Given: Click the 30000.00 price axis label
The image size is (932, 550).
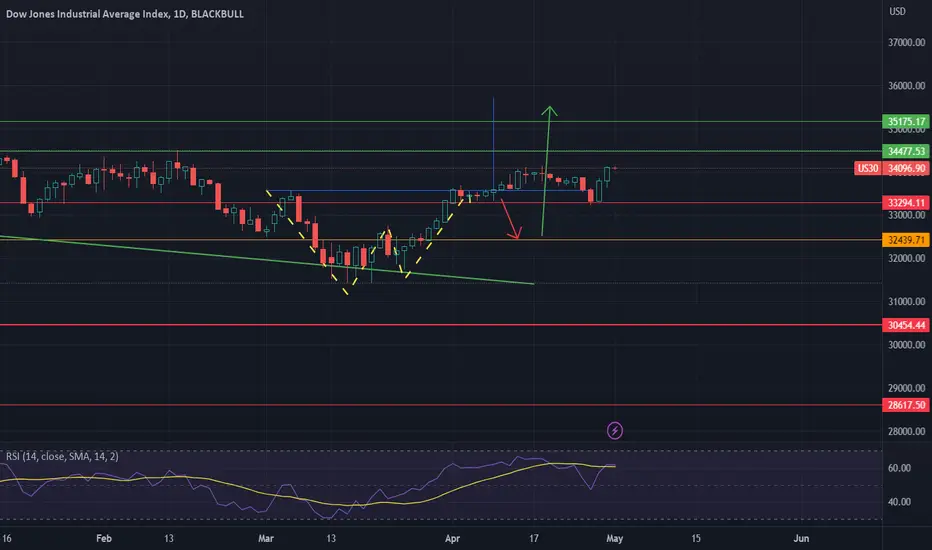Looking at the screenshot, I should click(906, 345).
